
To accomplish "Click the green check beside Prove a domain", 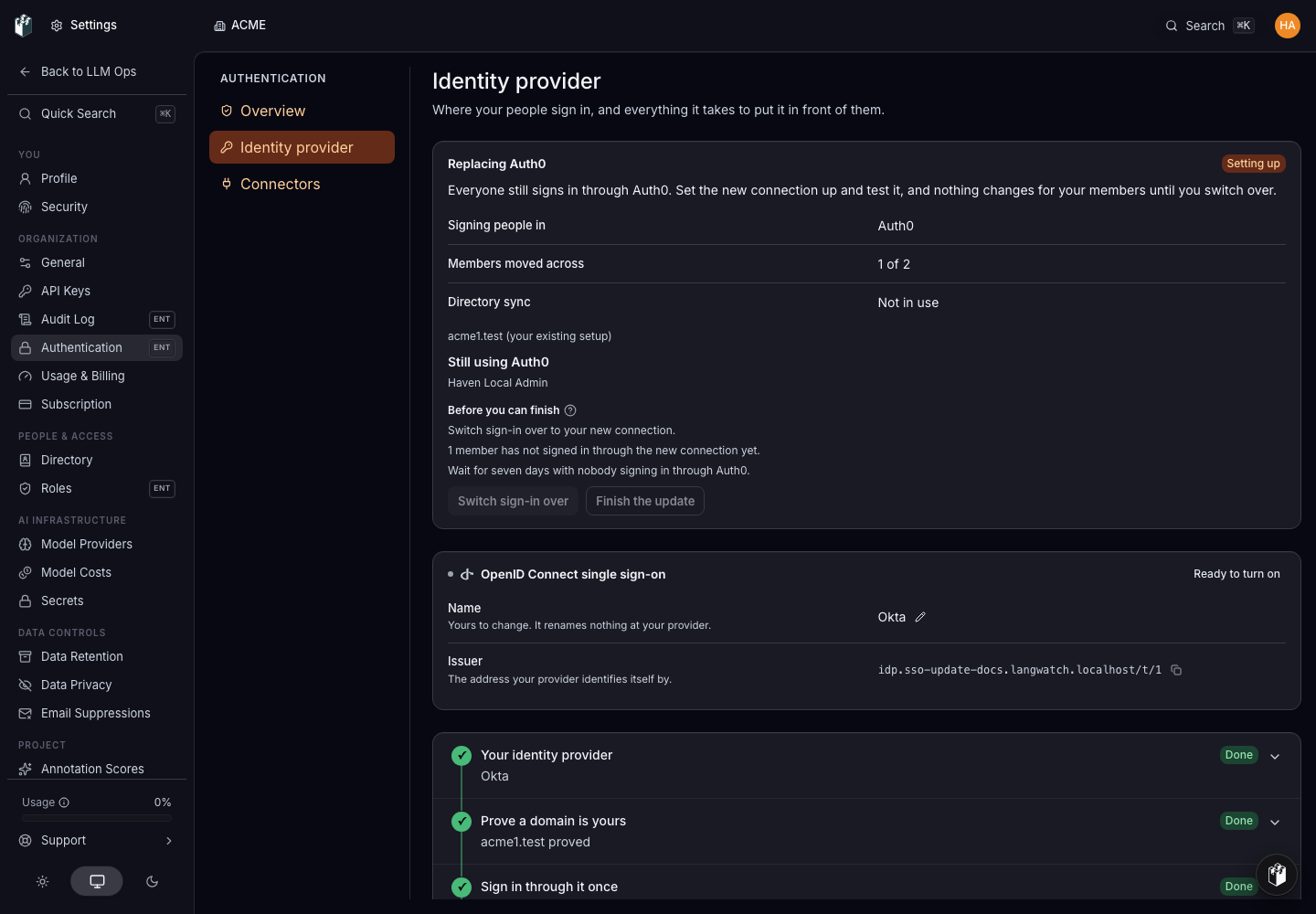I will pos(462,822).
